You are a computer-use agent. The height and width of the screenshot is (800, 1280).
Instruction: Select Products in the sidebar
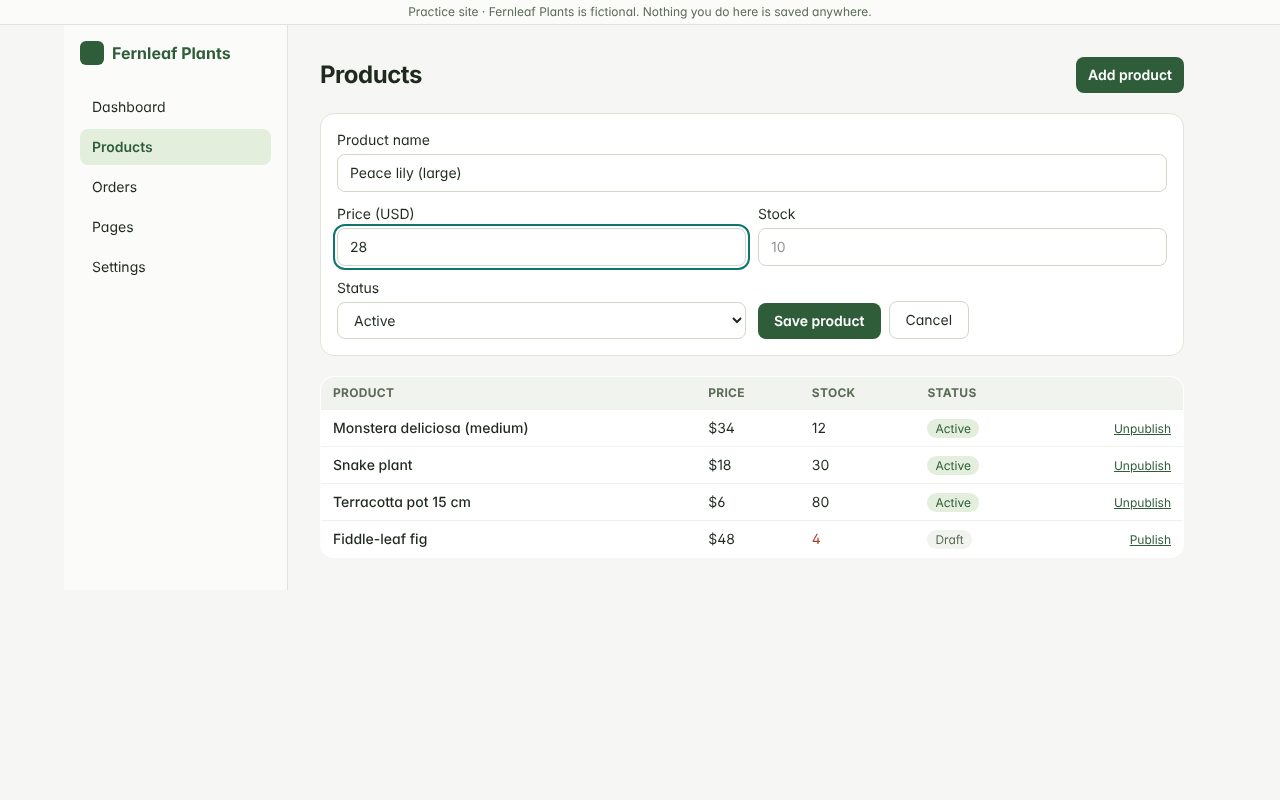175,147
